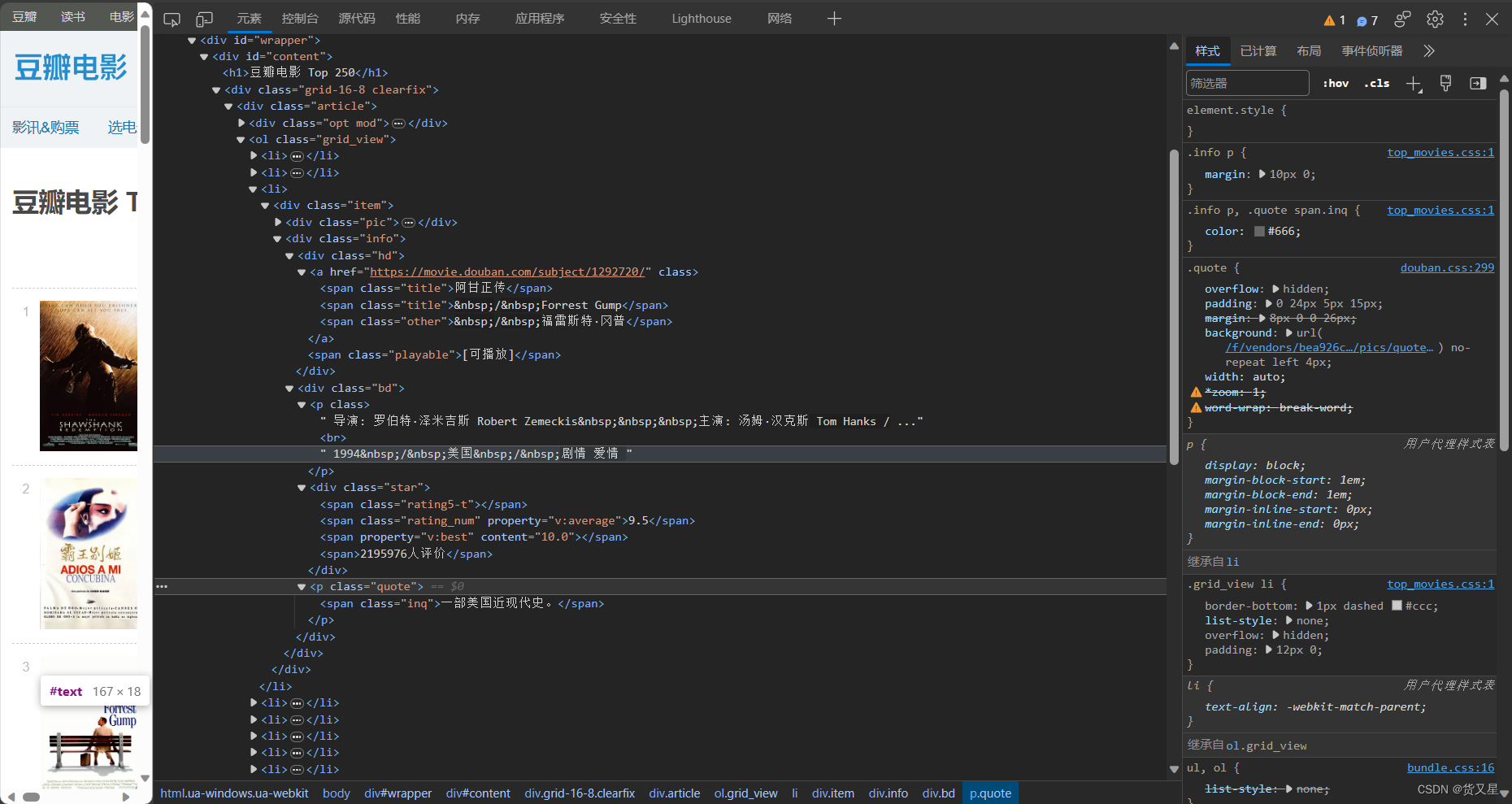Click the #666 color swatch
Image resolution: width=1512 pixels, height=804 pixels.
point(1259,232)
